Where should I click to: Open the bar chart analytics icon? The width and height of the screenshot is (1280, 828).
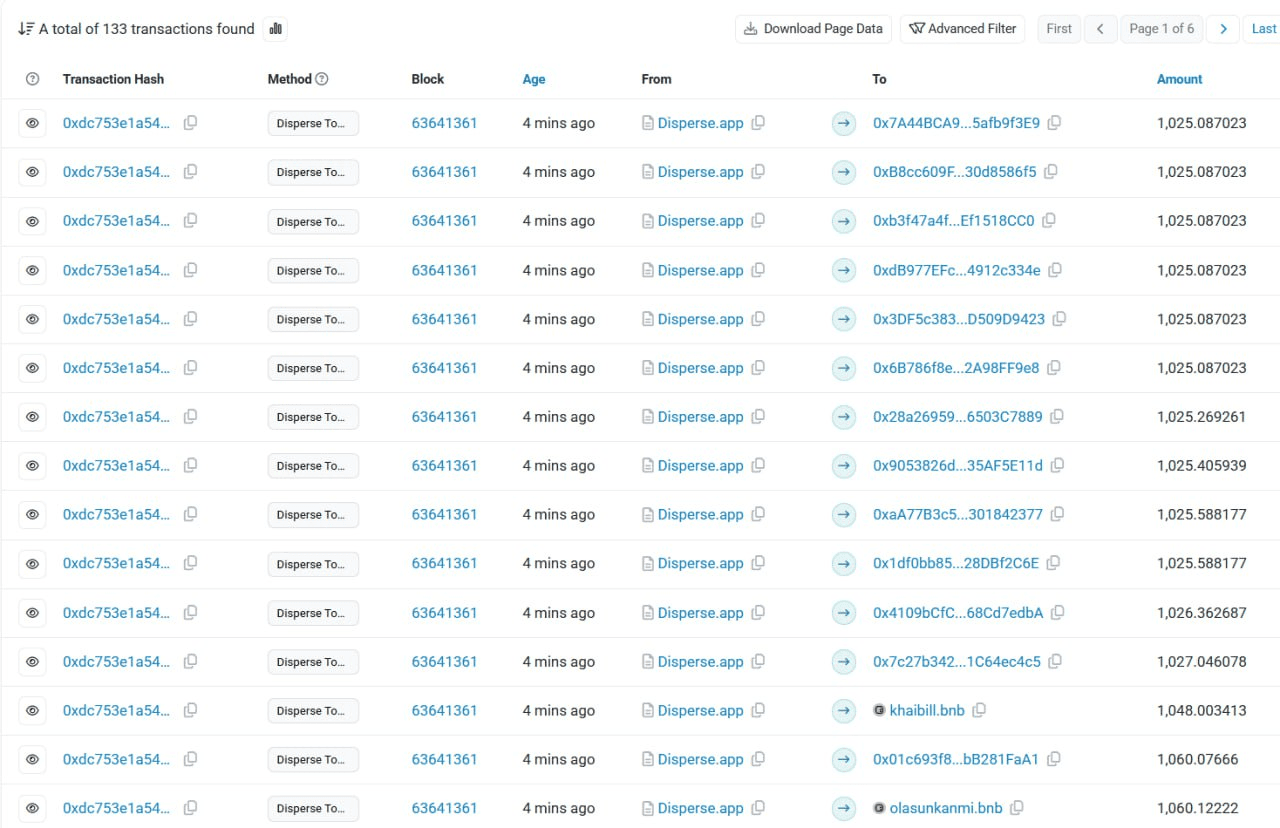[x=276, y=29]
